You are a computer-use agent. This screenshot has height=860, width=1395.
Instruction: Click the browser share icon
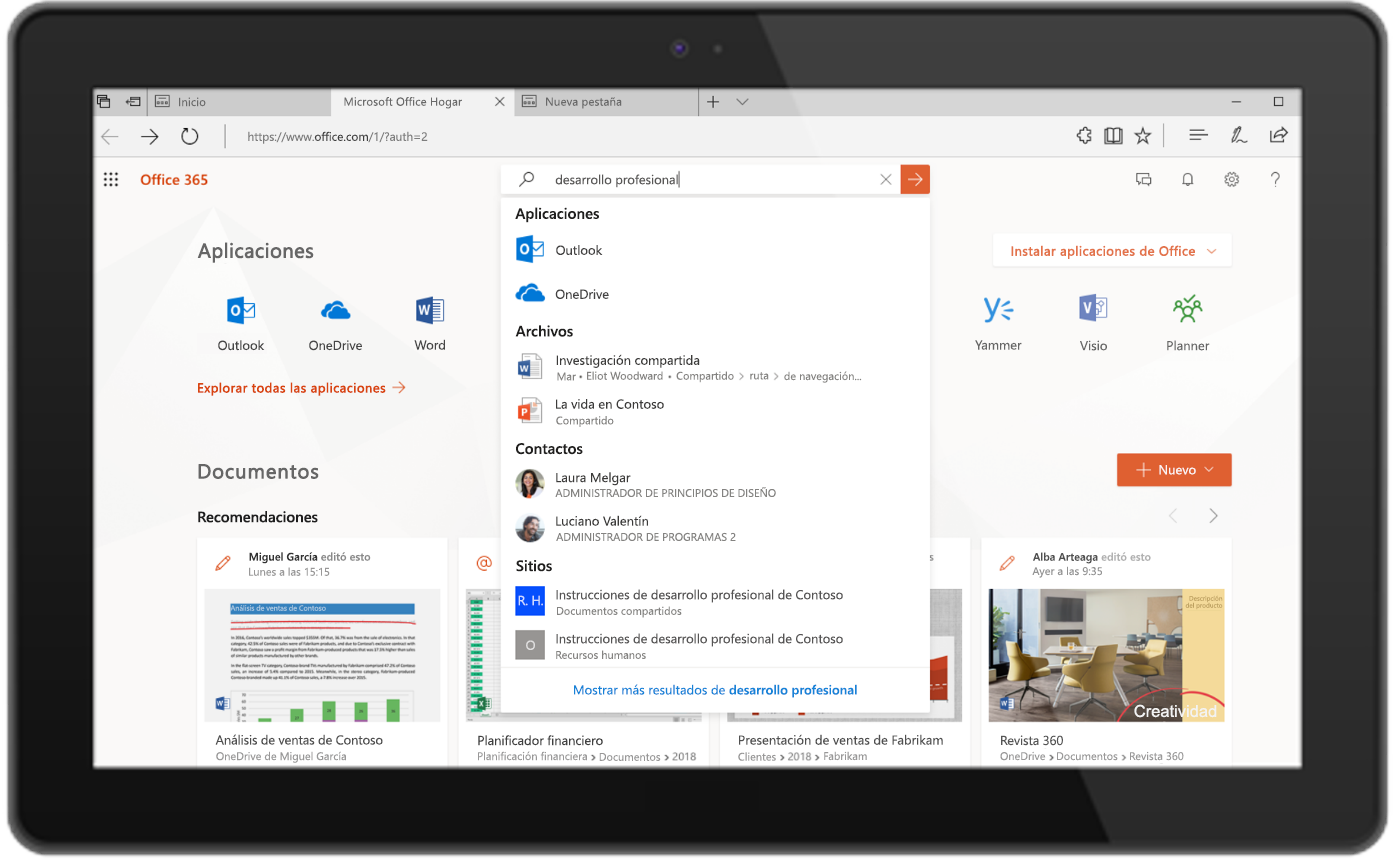[1278, 136]
